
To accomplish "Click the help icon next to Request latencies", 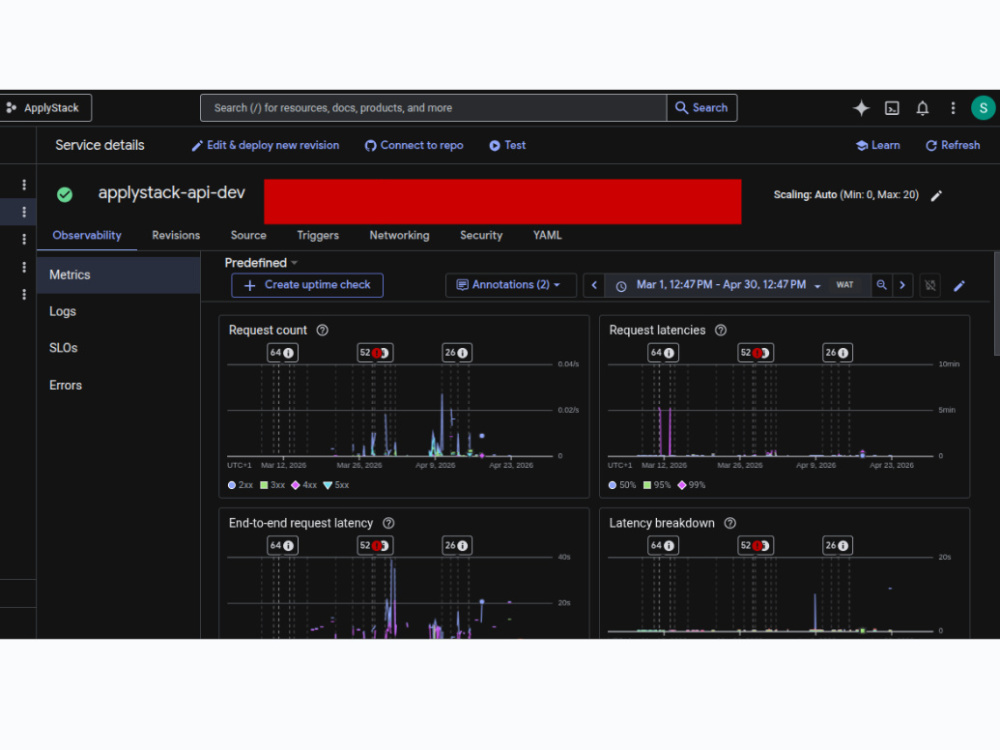I will pyautogui.click(x=721, y=330).
